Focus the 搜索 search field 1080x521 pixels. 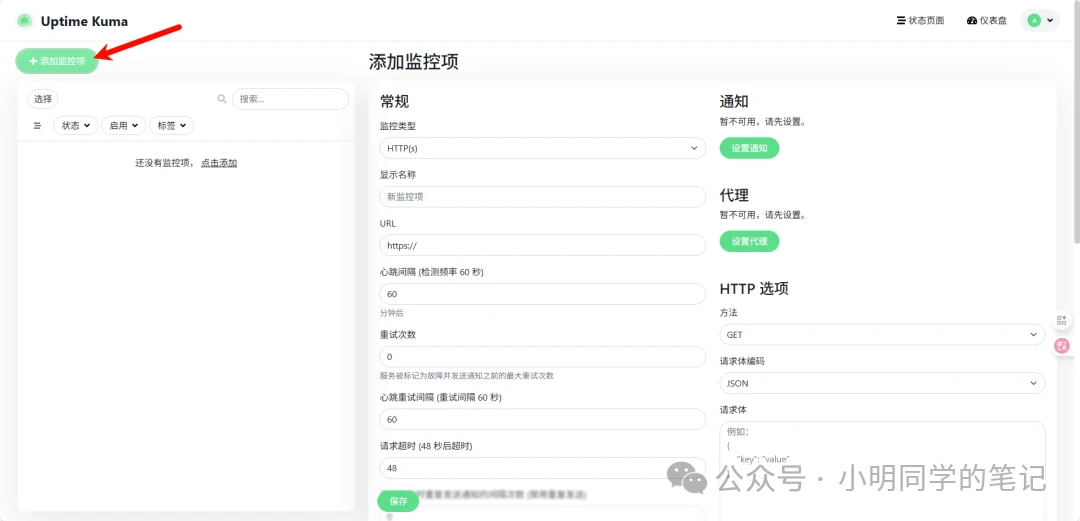coord(290,99)
